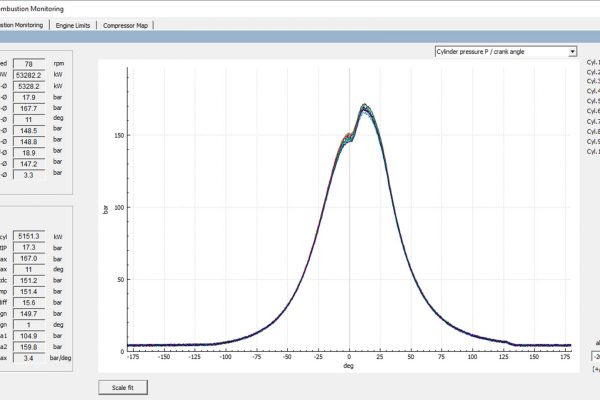The width and height of the screenshot is (600, 400).
Task: Click the 78 rpm speed field
Action: point(35,62)
